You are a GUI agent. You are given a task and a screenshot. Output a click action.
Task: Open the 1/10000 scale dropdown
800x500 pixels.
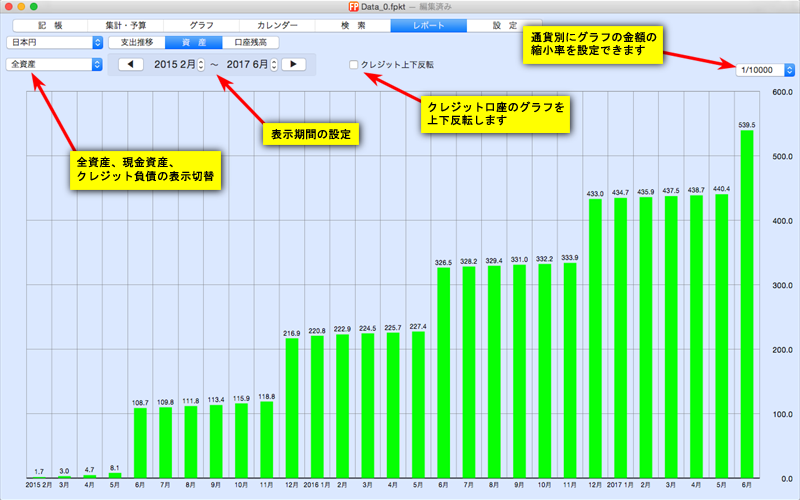(765, 70)
